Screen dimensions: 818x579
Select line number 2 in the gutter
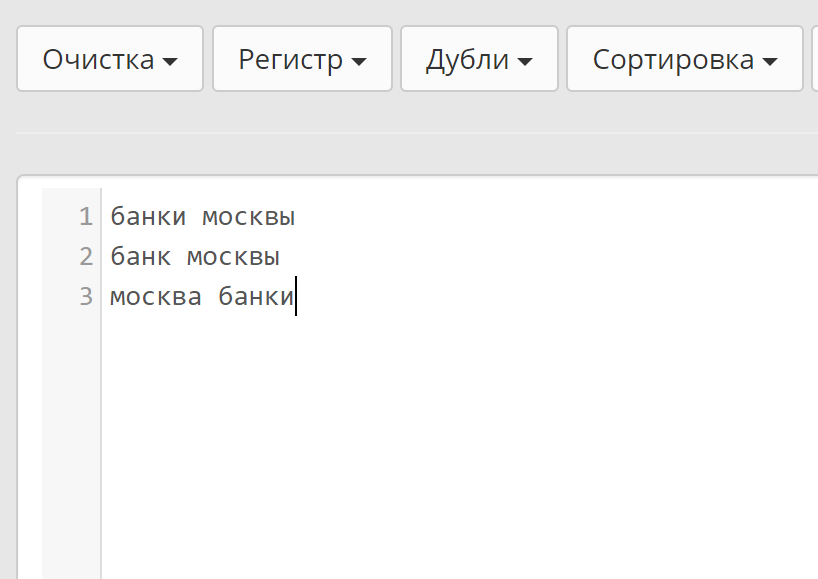tap(85, 256)
